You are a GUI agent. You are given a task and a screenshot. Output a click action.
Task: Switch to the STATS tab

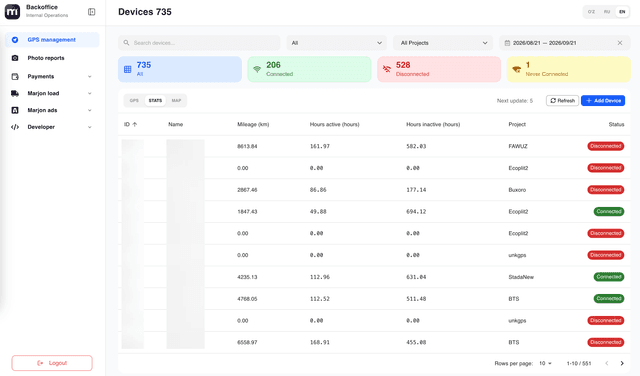point(155,100)
